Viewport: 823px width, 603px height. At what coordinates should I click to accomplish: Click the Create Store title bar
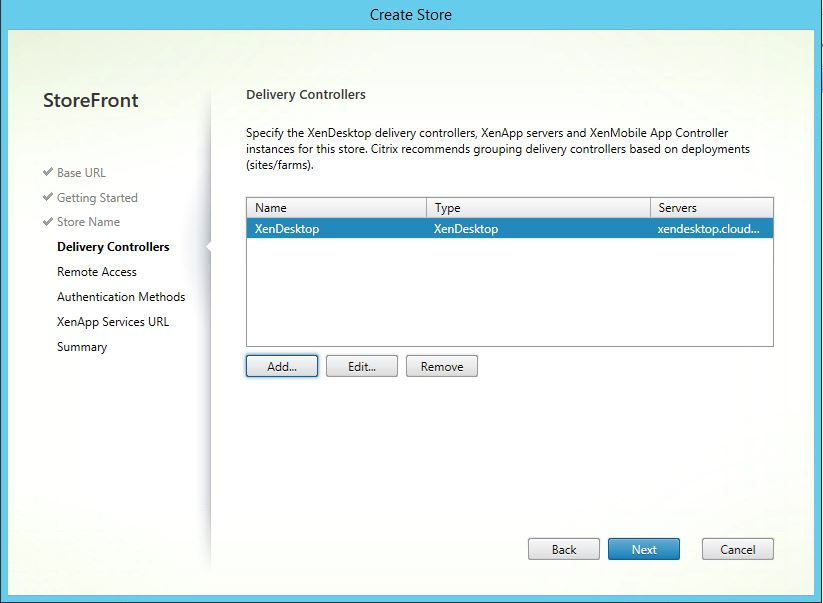click(410, 15)
